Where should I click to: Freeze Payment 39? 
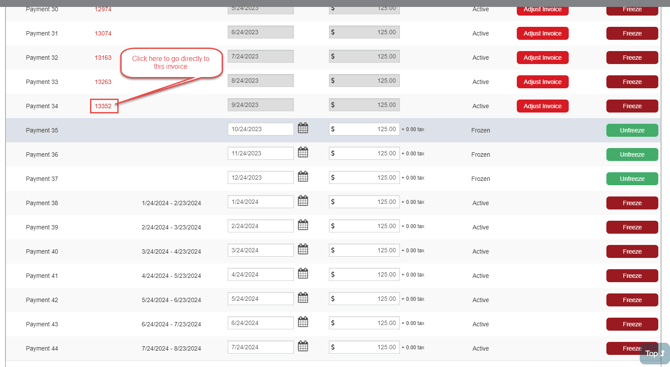[632, 227]
